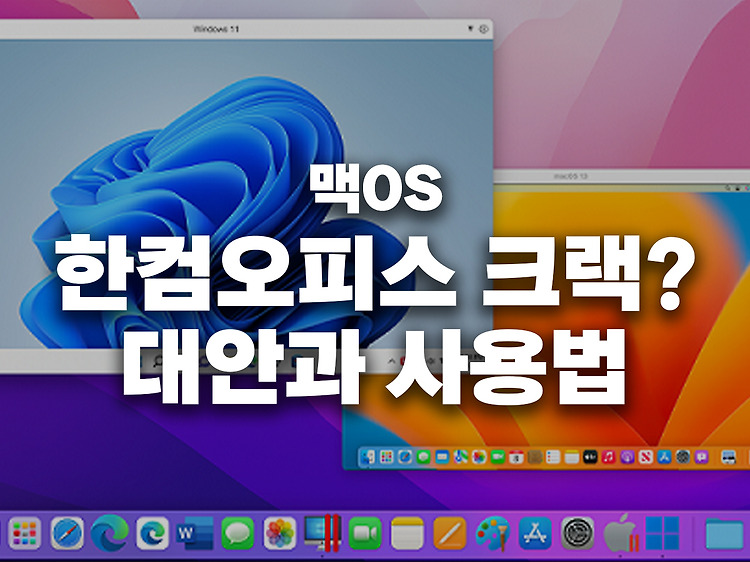Launch FaceTime in the macOS 13 VM dock
Image resolution: width=750 pixels, height=562 pixels.
coord(497,457)
